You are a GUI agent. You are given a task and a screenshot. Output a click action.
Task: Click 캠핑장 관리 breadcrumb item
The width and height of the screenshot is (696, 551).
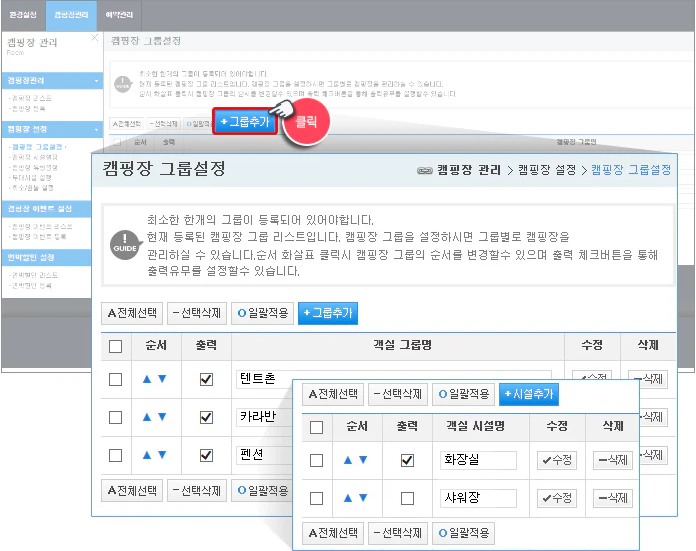tap(469, 170)
